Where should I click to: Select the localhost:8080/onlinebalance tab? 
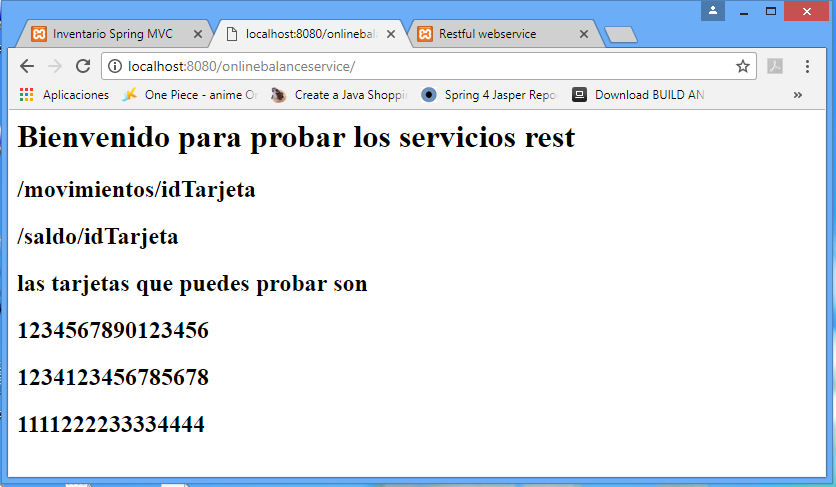[311, 34]
